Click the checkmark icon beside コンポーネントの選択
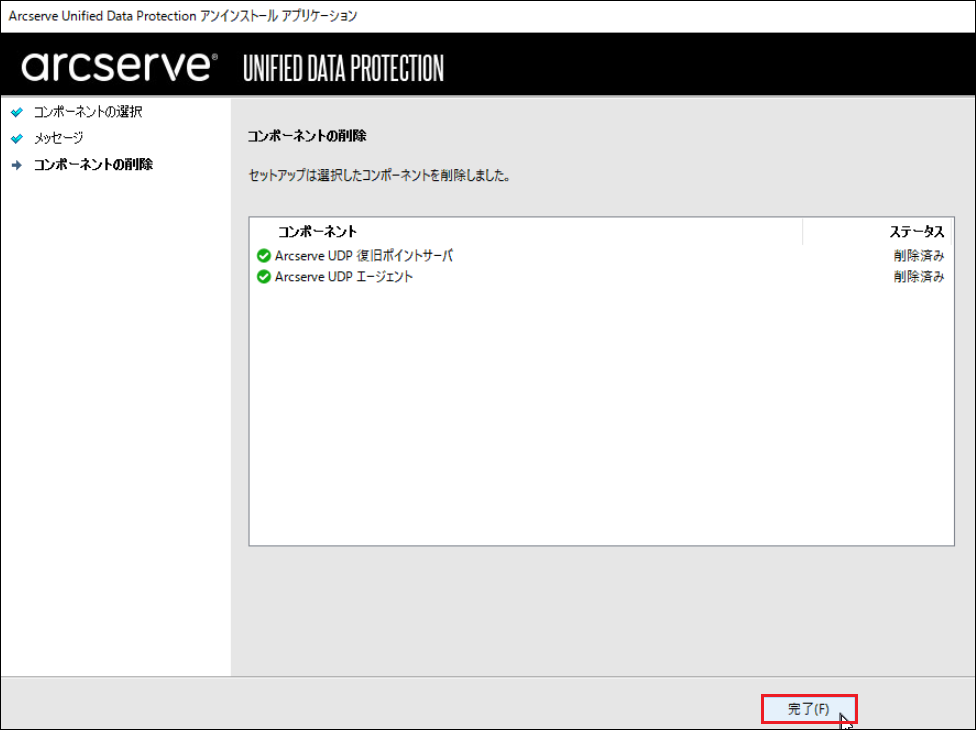976x730 pixels. click(17, 112)
